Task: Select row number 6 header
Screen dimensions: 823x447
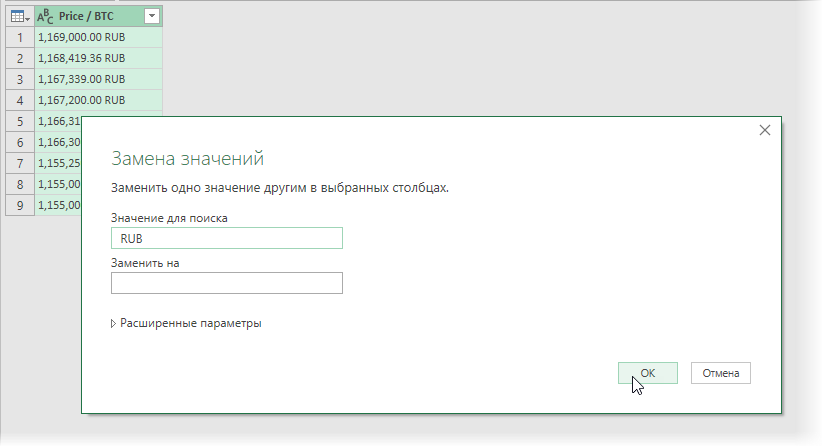Action: pyautogui.click(x=20, y=142)
